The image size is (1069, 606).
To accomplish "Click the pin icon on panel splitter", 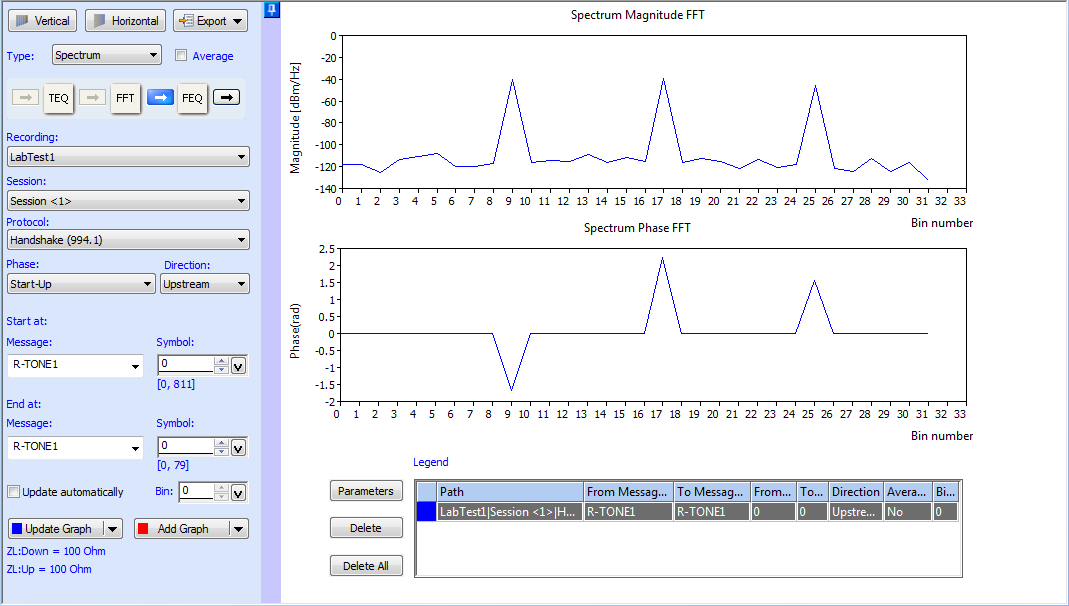I will click(x=271, y=10).
